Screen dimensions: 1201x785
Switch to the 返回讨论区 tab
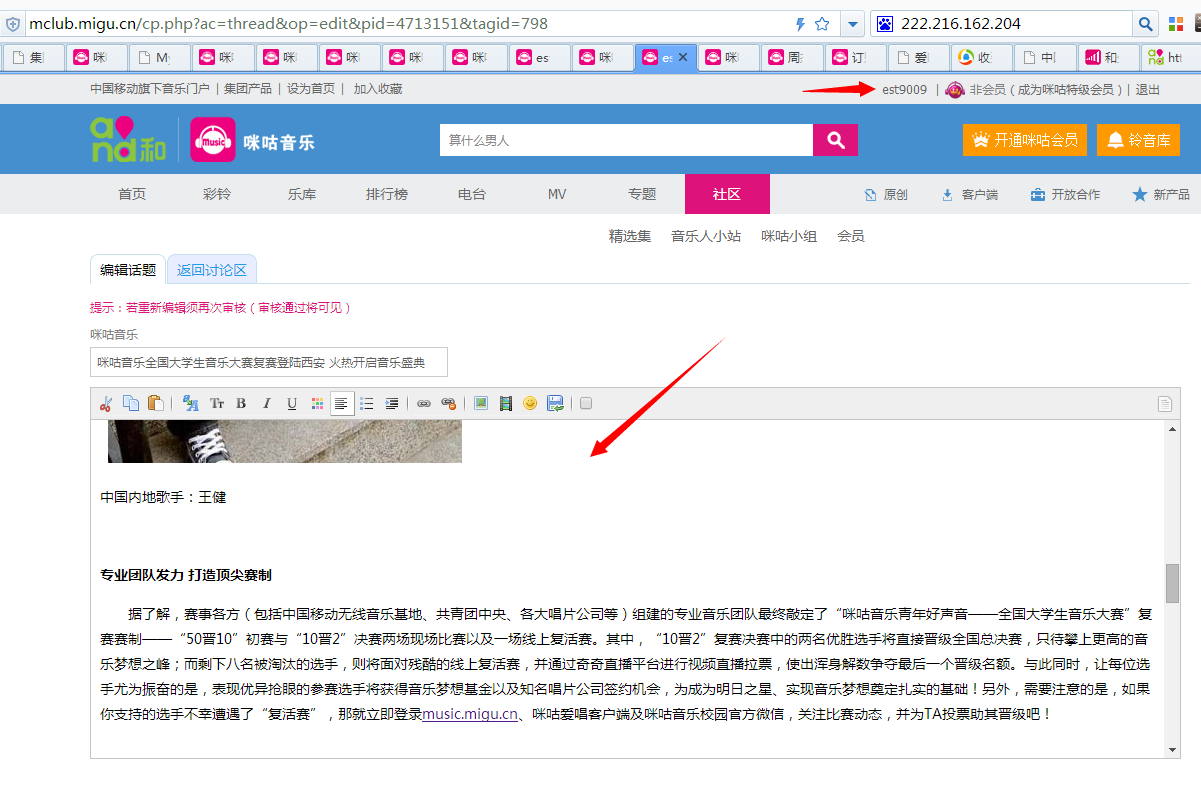point(212,270)
